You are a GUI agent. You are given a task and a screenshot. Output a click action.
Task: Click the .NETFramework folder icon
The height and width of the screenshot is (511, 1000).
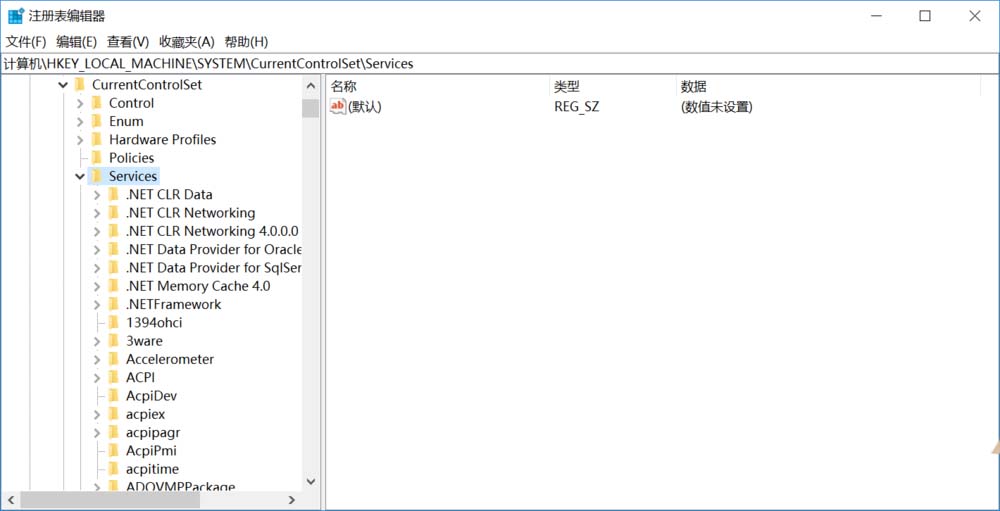click(x=114, y=304)
